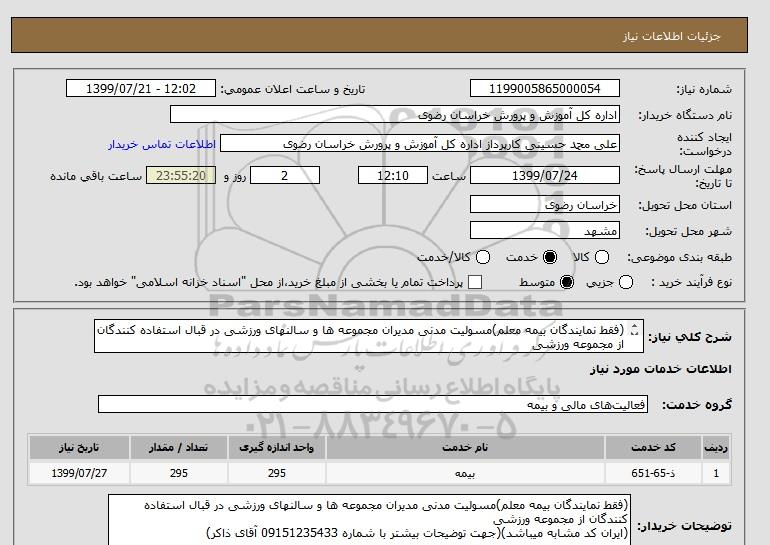
Task: Click the buyer notes text area
Action: coord(369,520)
